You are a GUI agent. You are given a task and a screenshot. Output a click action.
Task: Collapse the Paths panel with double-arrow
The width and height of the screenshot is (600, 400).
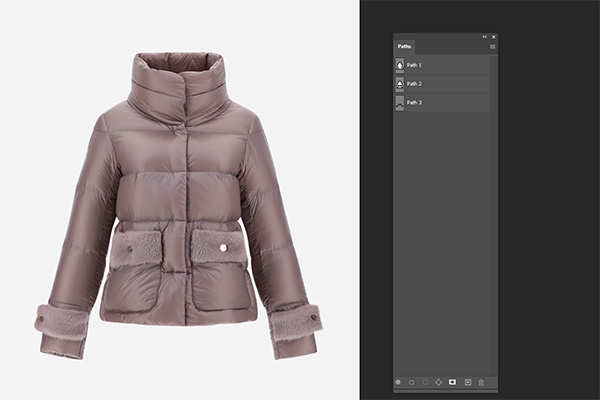coord(484,37)
